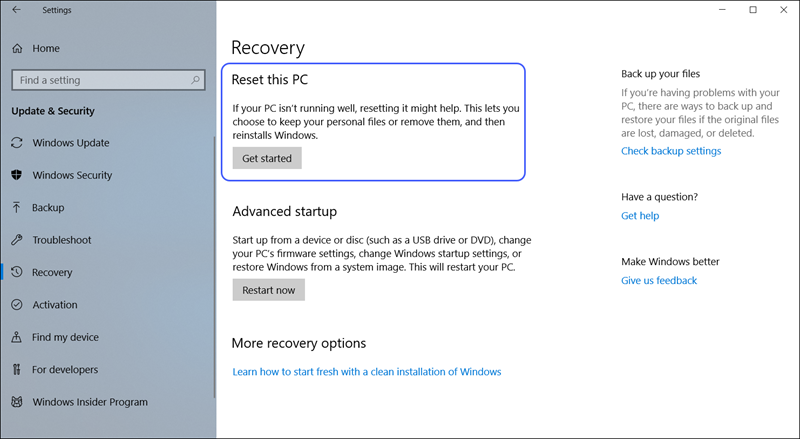Open clean installation of Windows link
Image resolution: width=800 pixels, height=439 pixels.
pos(367,372)
